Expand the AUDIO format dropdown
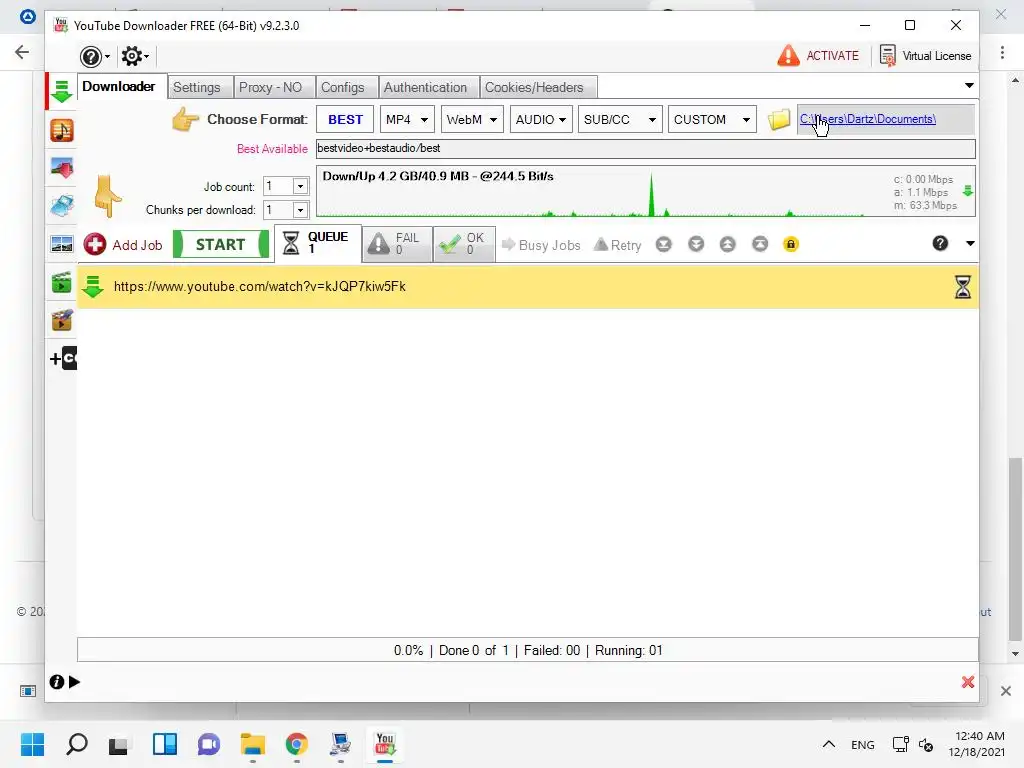Viewport: 1024px width, 768px height. (x=541, y=120)
